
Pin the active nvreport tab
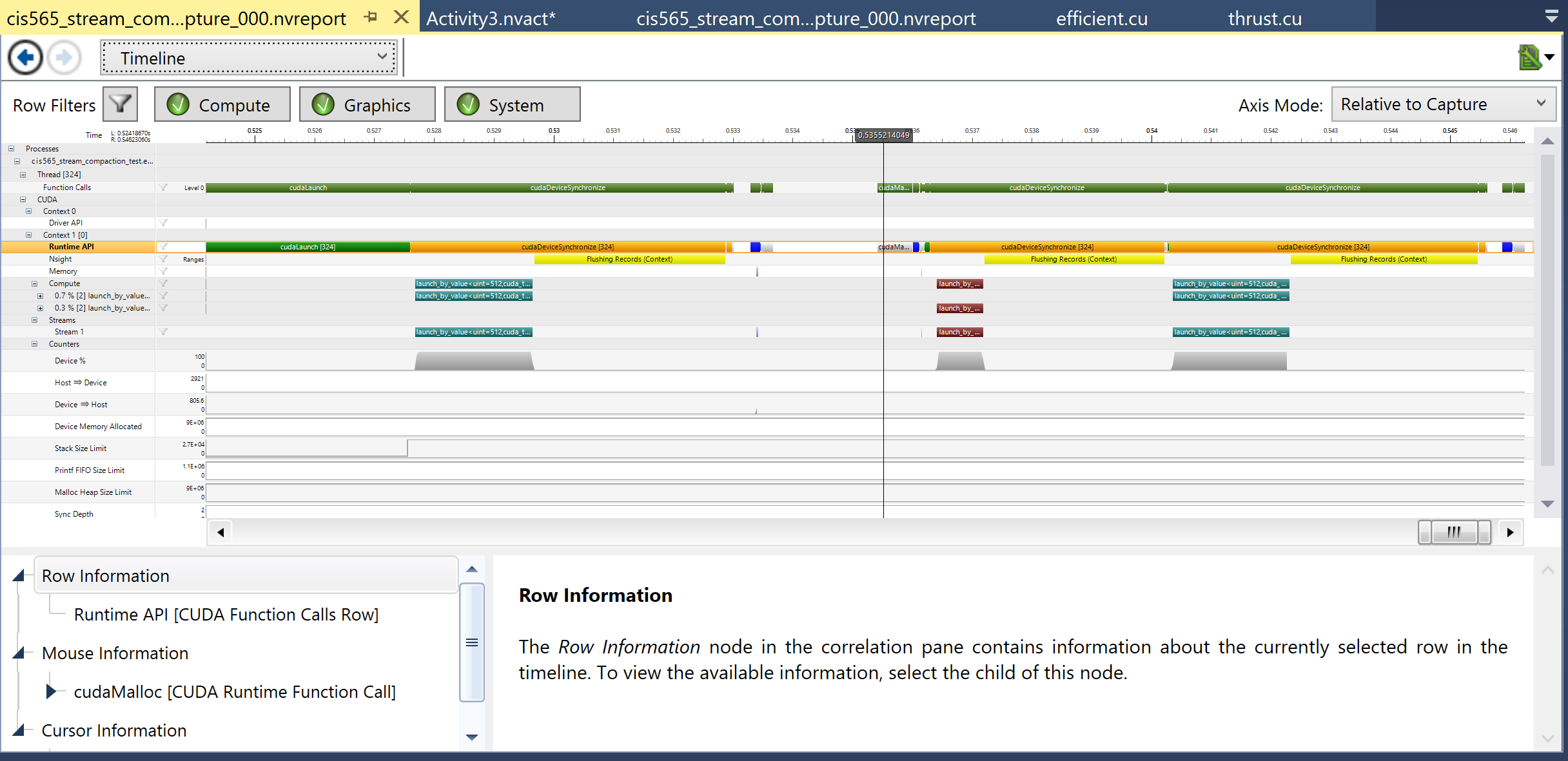[370, 17]
